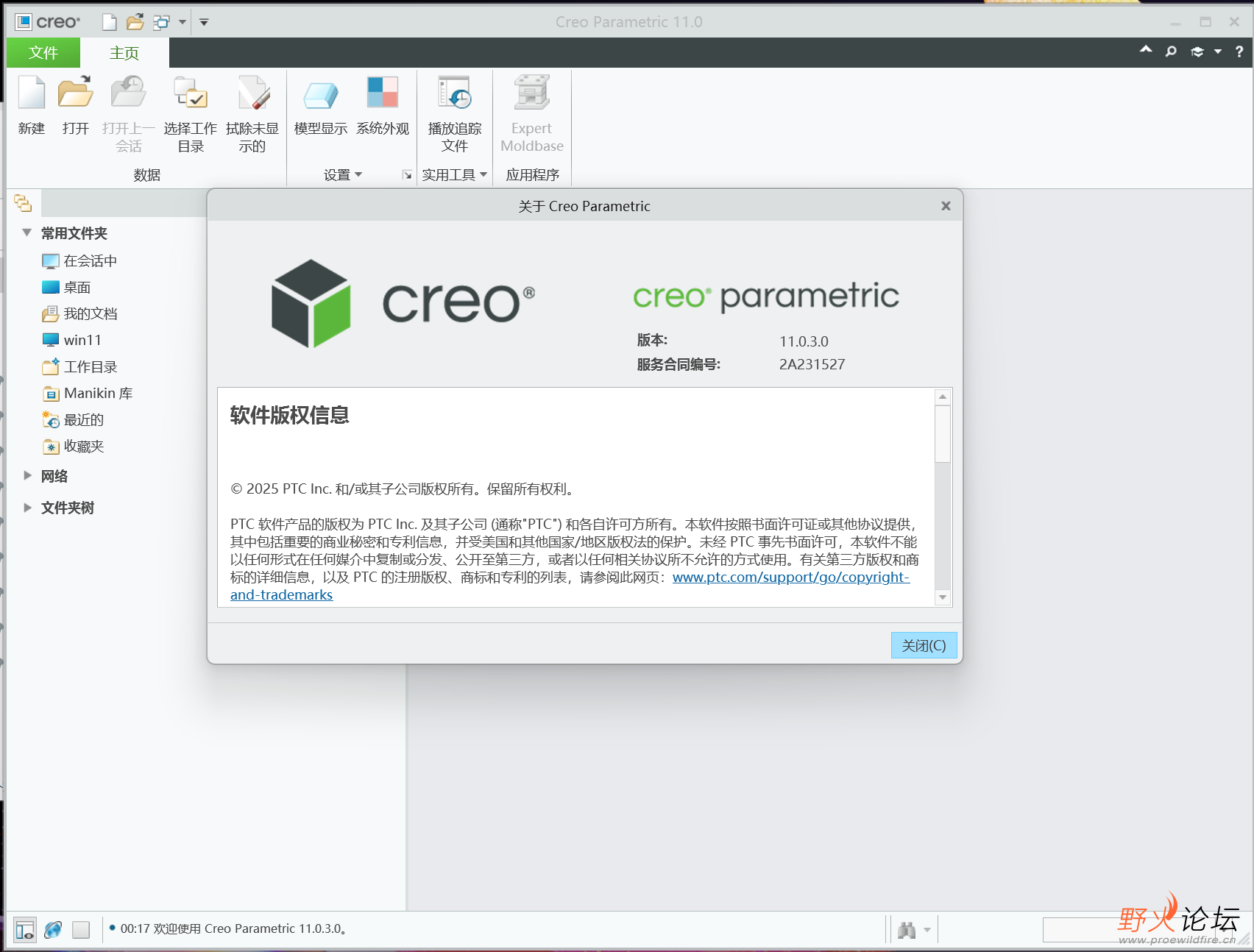The width and height of the screenshot is (1254, 952).
Task: Click the windows switcher icon in quick access toolbar
Action: tap(161, 22)
